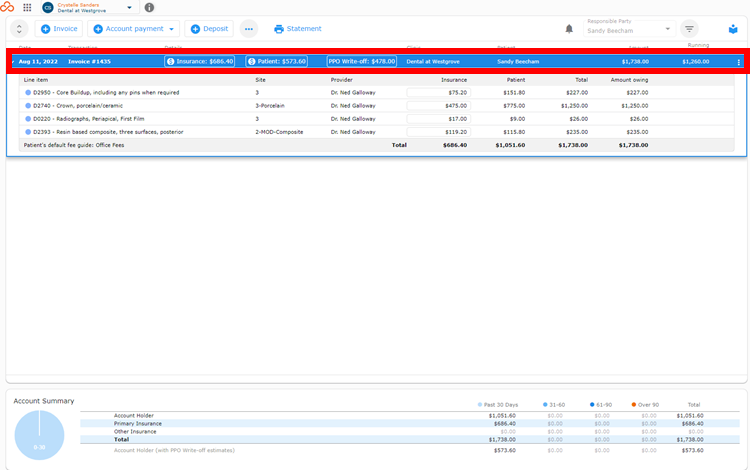
Task: Select the Primary Insurance summary row
Action: (409, 424)
